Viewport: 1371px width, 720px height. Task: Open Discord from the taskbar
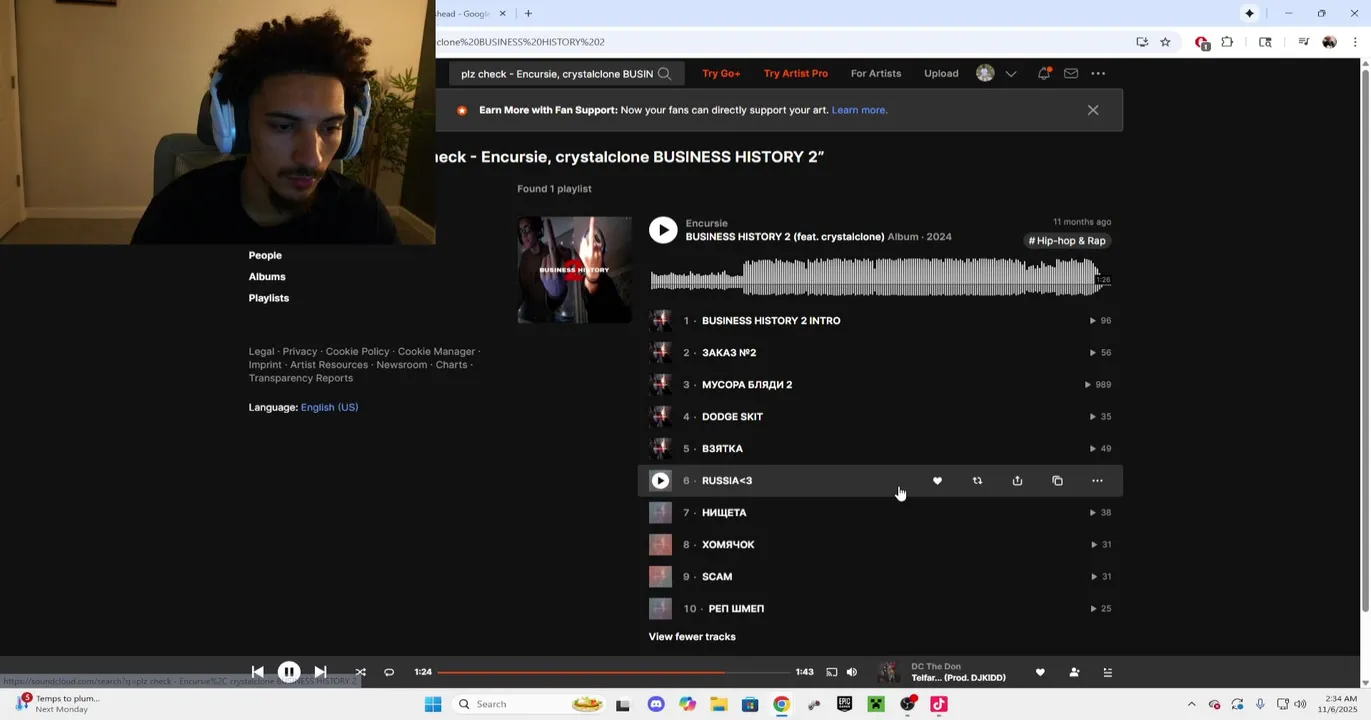click(x=656, y=704)
